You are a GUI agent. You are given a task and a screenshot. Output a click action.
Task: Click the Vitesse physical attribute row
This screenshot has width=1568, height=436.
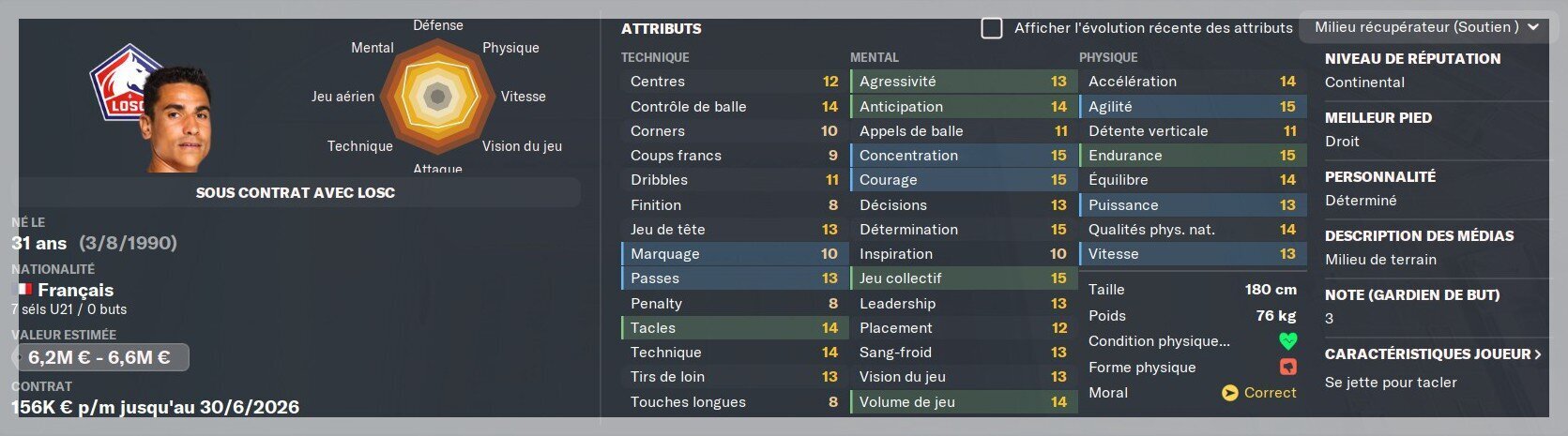pos(1192,254)
